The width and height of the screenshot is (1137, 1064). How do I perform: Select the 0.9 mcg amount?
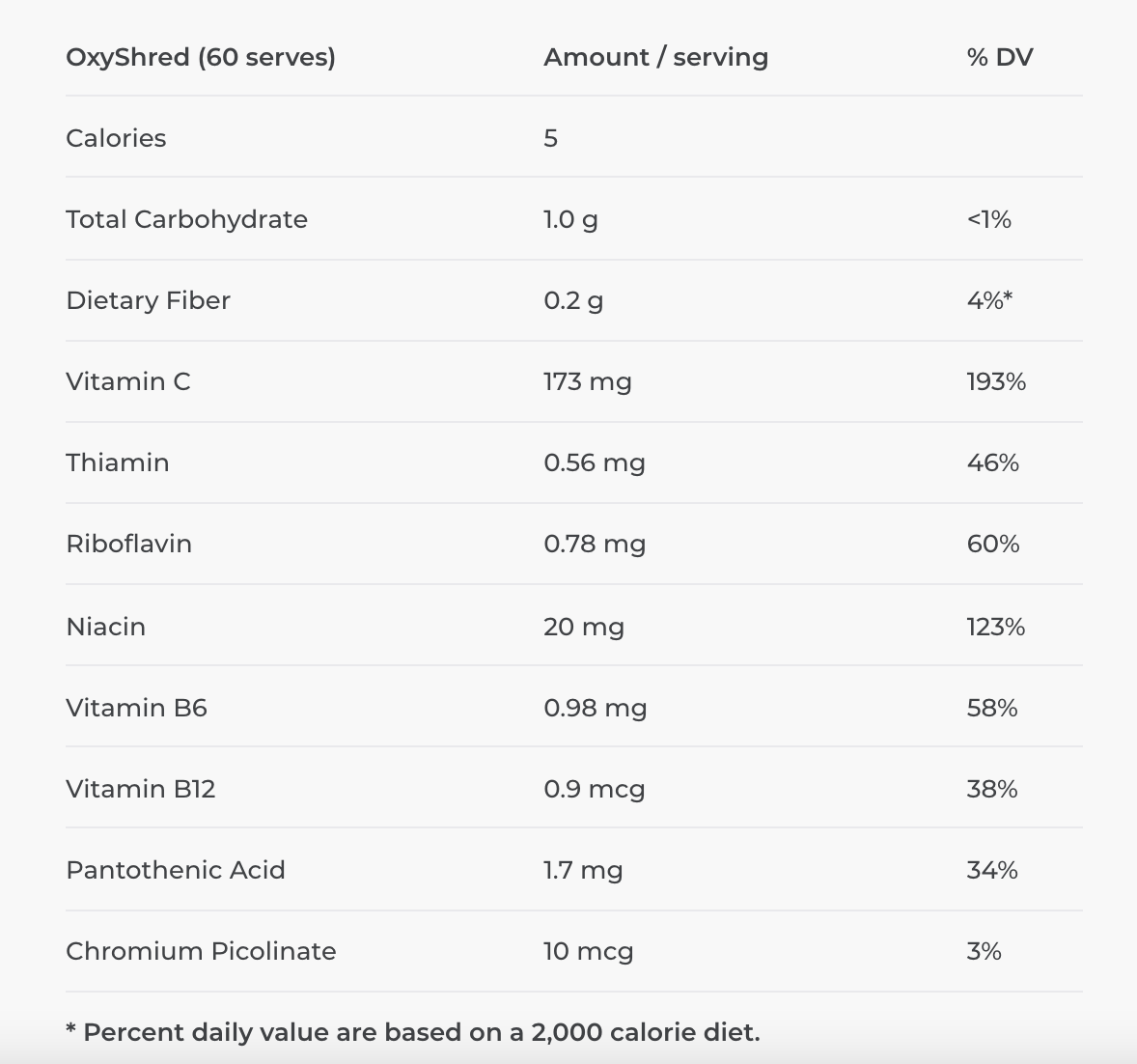(594, 789)
